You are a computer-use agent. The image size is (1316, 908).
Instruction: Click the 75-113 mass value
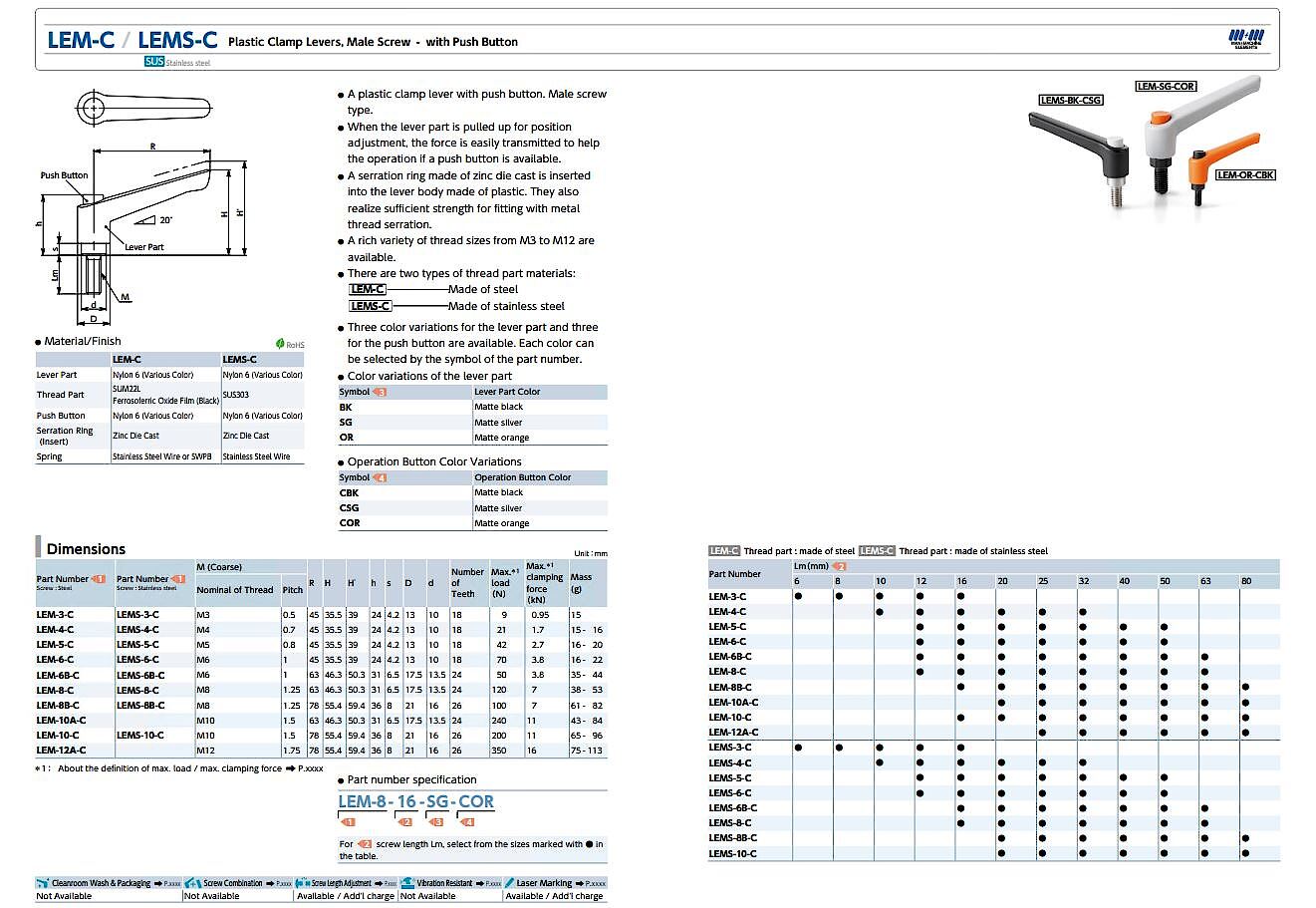coord(587,750)
